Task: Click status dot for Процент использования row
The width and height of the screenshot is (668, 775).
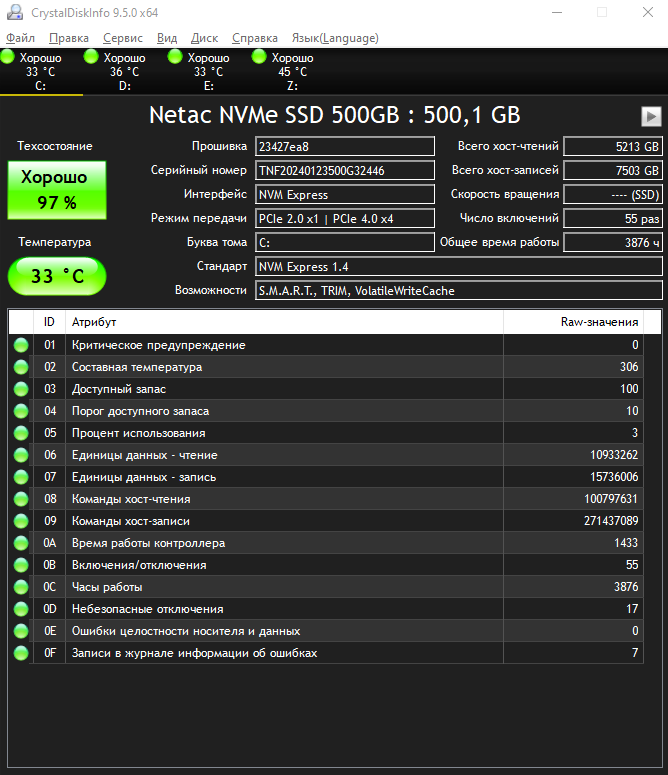Action: point(21,433)
